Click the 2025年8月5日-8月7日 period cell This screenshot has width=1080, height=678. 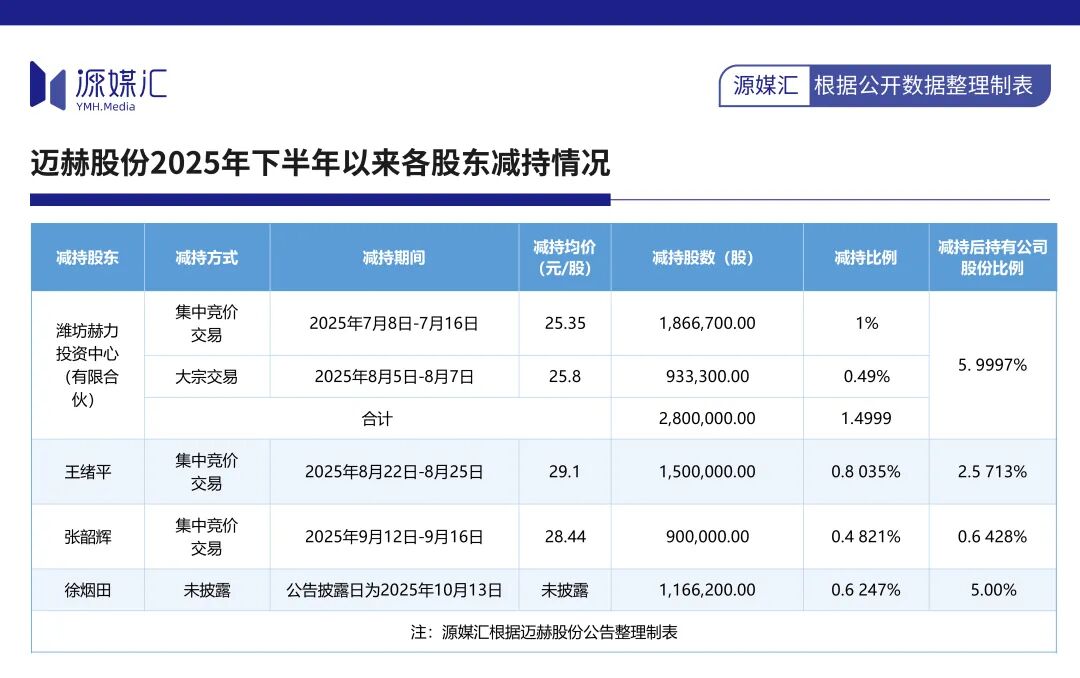tap(394, 377)
